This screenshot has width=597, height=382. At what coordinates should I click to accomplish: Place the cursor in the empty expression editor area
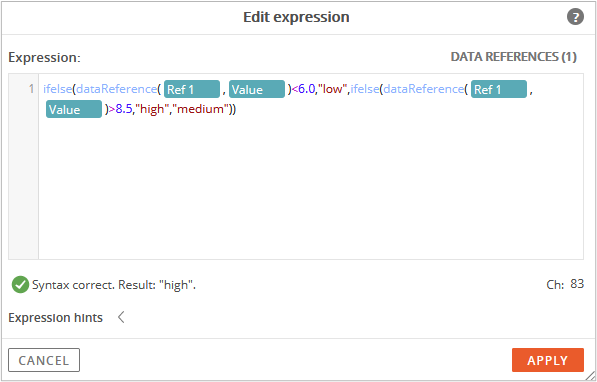(311, 187)
